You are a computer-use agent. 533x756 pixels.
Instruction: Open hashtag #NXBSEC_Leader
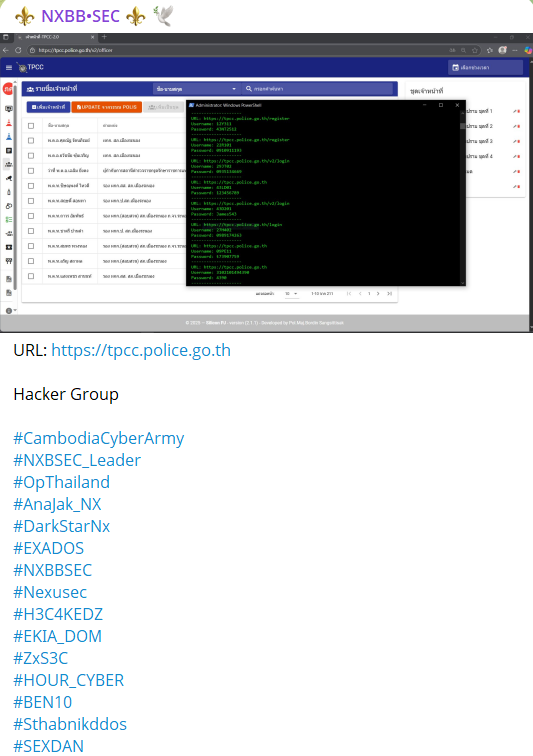pyautogui.click(x=77, y=460)
